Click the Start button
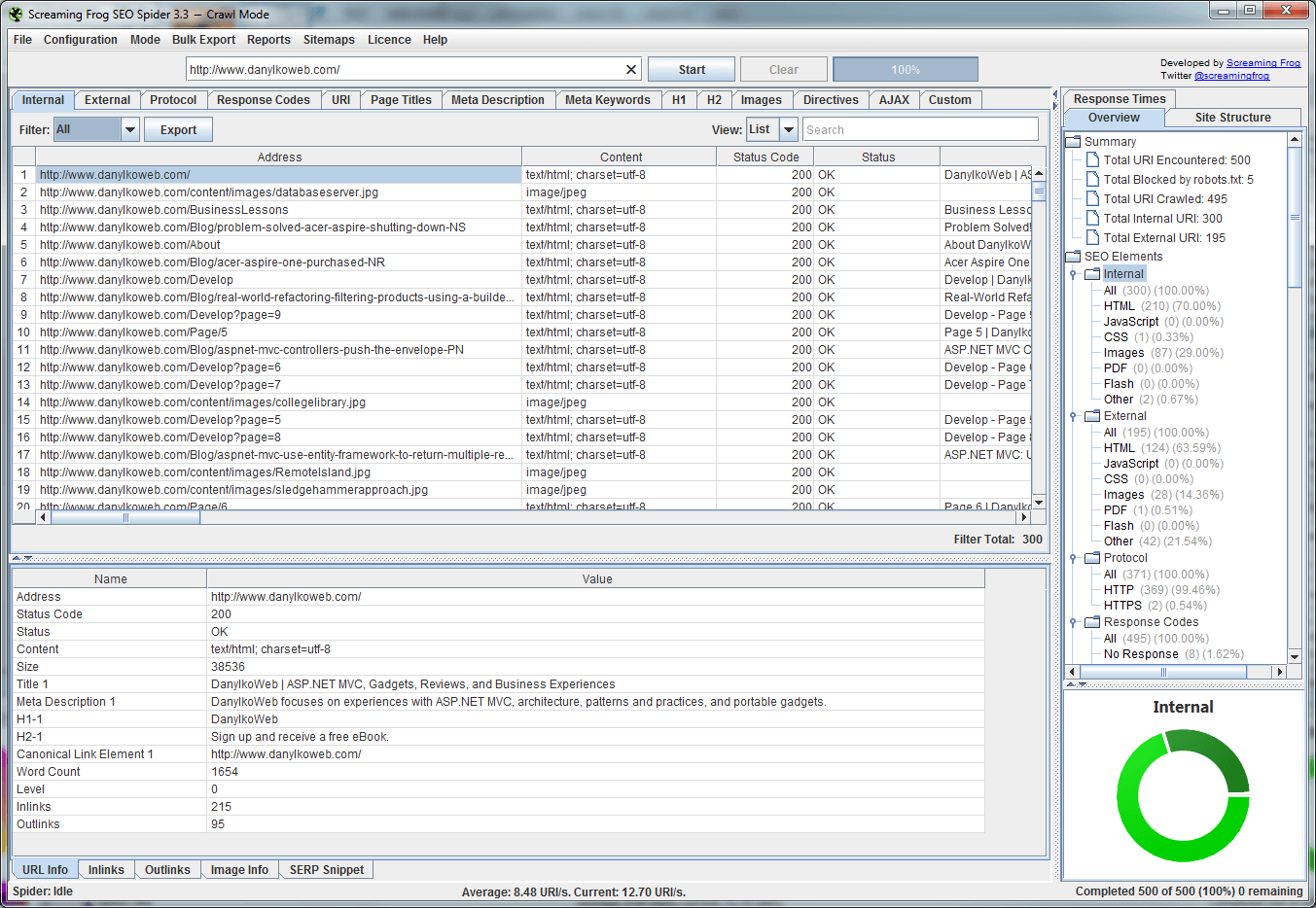The image size is (1316, 908). pos(692,70)
